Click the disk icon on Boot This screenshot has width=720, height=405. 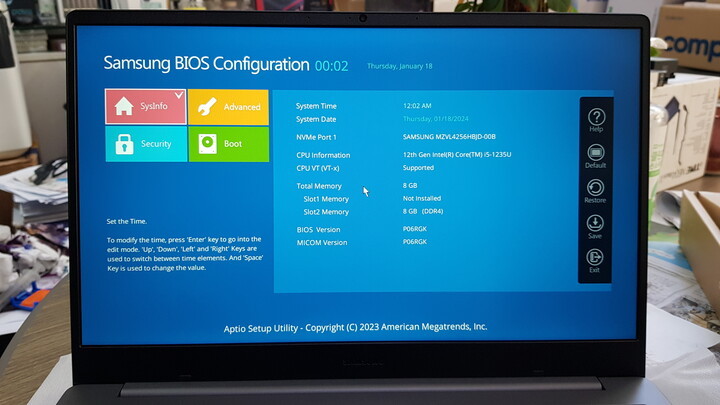208,144
